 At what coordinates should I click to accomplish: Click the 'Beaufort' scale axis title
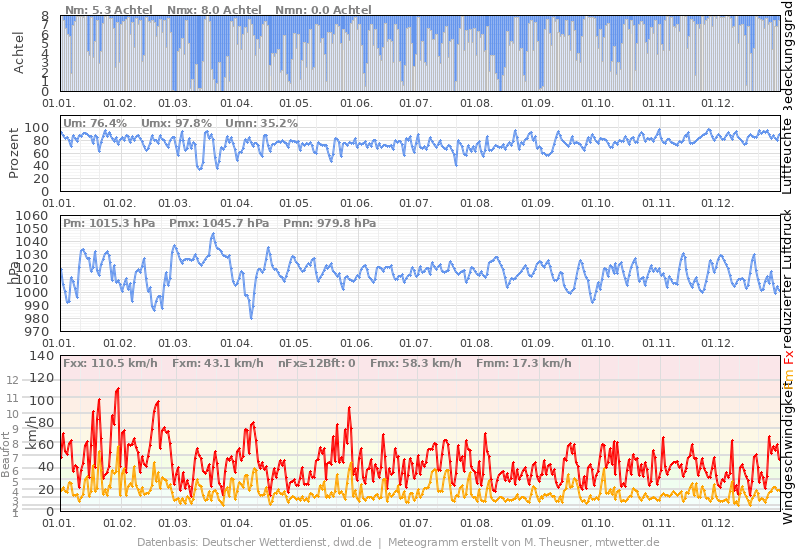5,454
